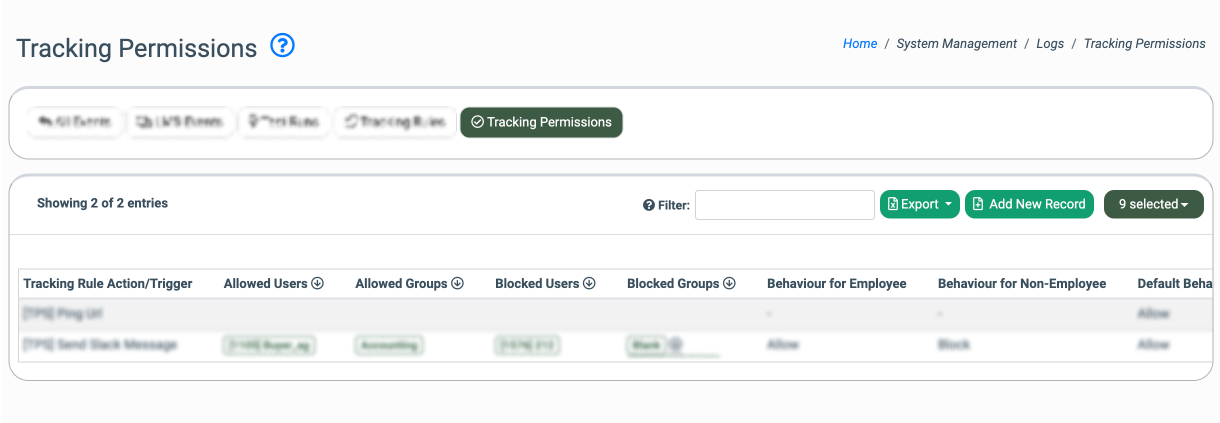Click the Blocked Users down-arrow icon
The height and width of the screenshot is (423, 1220).
pyautogui.click(x=590, y=284)
